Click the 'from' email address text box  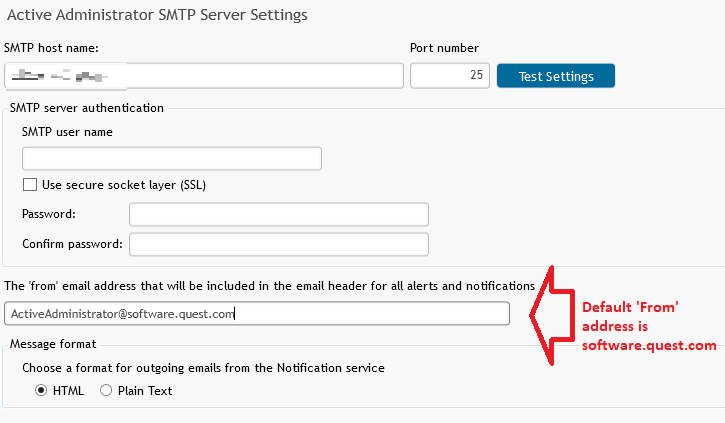[256, 313]
